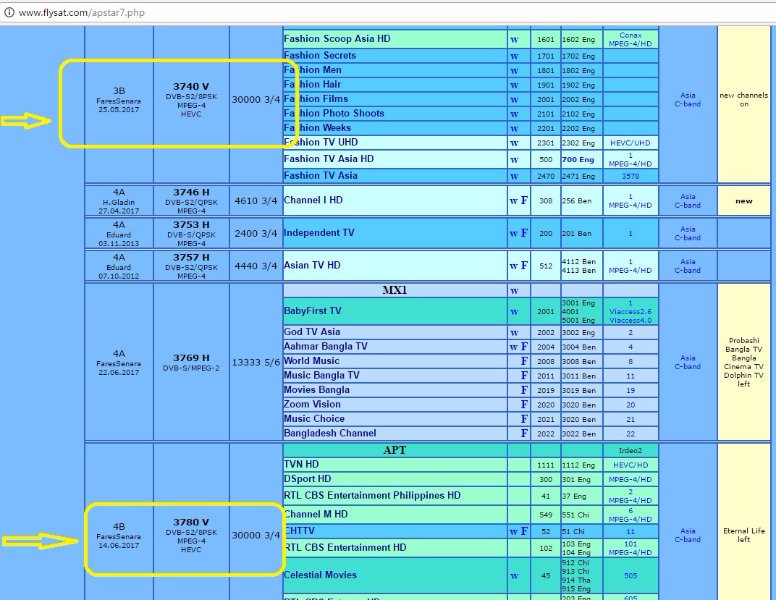The width and height of the screenshot is (776, 600).
Task: Open BabyFirst TV channel link
Action: tap(312, 311)
